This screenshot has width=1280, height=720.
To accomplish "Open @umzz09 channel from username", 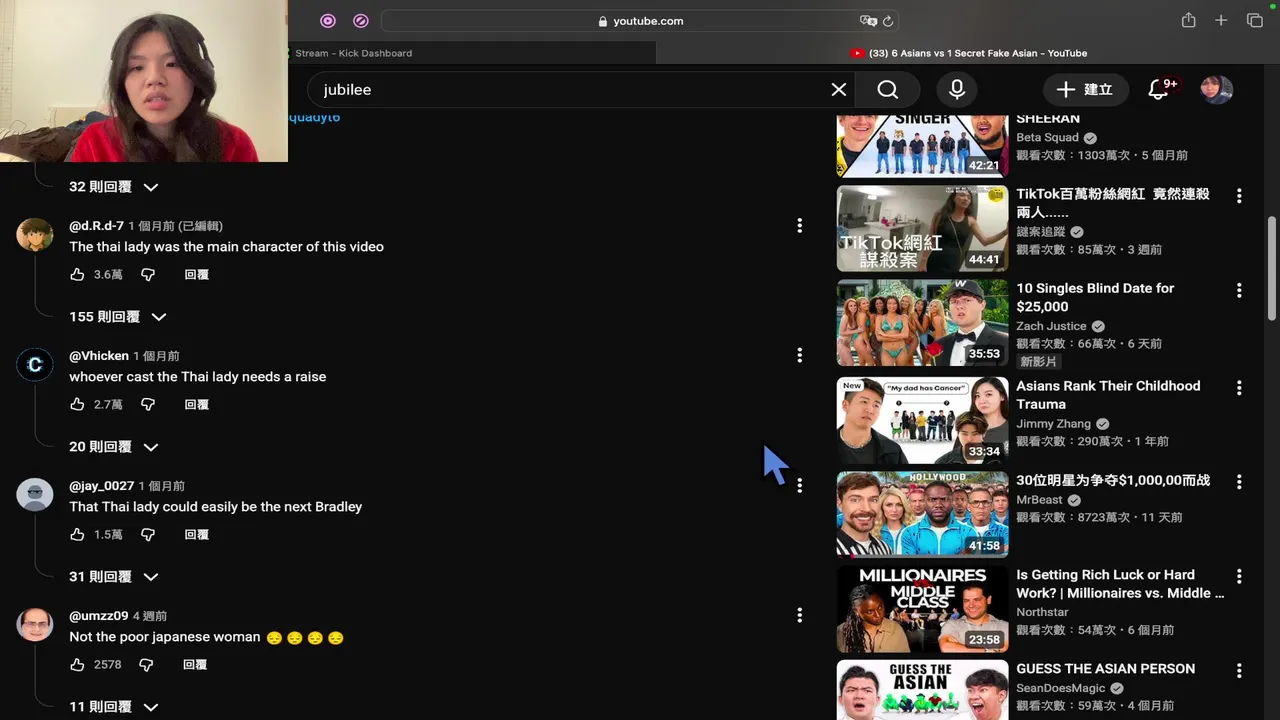I will (98, 616).
